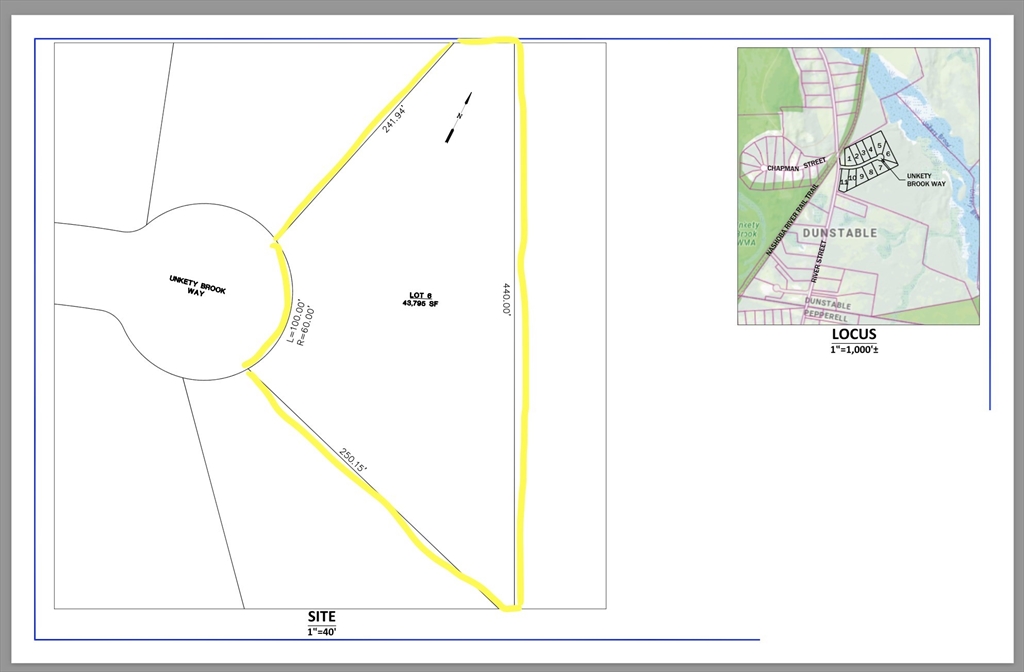This screenshot has height=672, width=1024.
Task: Click the SITE title below the plan
Action: pyautogui.click(x=322, y=617)
